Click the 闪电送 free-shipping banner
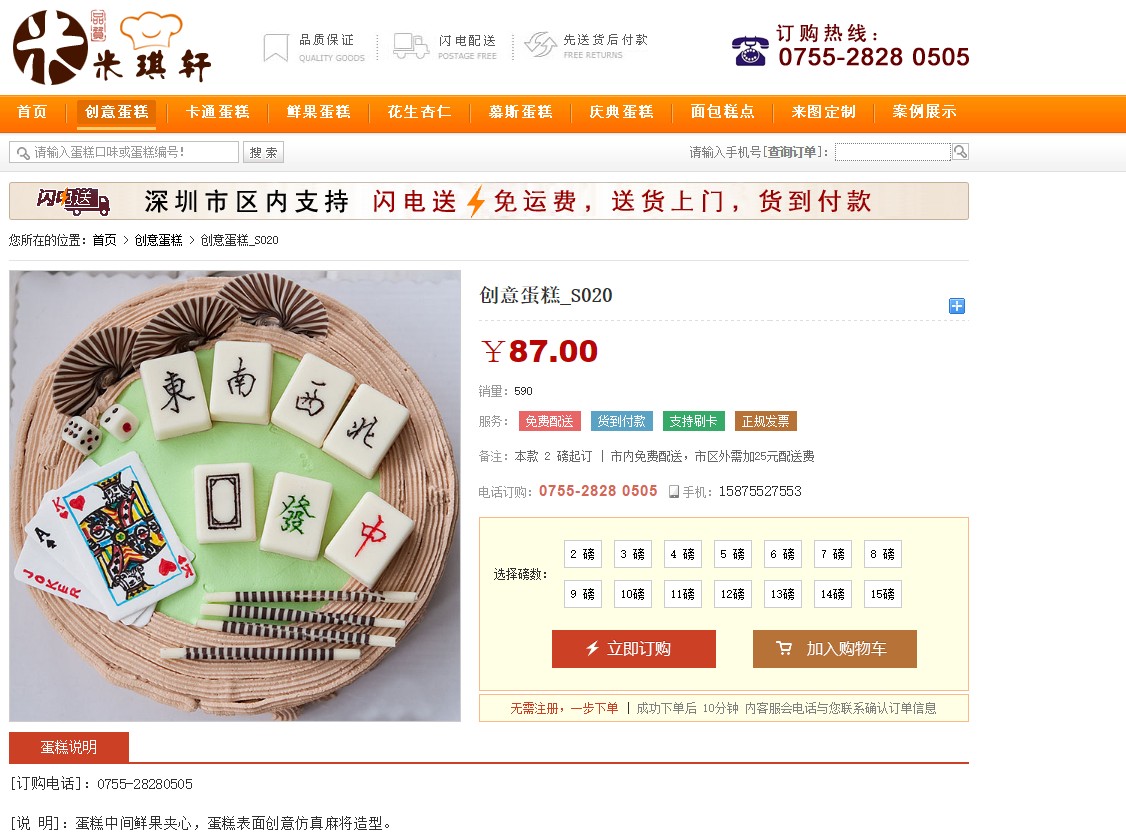The width and height of the screenshot is (1126, 837). pyautogui.click(x=488, y=201)
